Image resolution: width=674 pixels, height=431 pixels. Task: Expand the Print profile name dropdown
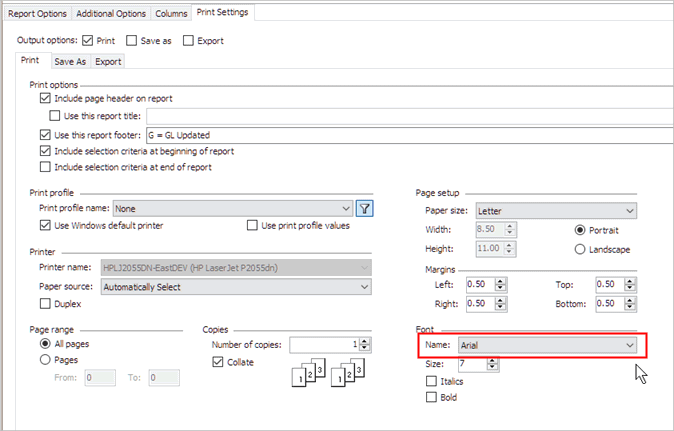(x=346, y=208)
